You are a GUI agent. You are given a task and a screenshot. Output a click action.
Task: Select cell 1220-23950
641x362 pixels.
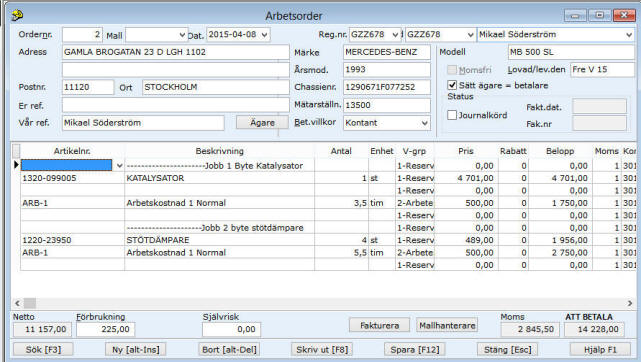coord(72,240)
